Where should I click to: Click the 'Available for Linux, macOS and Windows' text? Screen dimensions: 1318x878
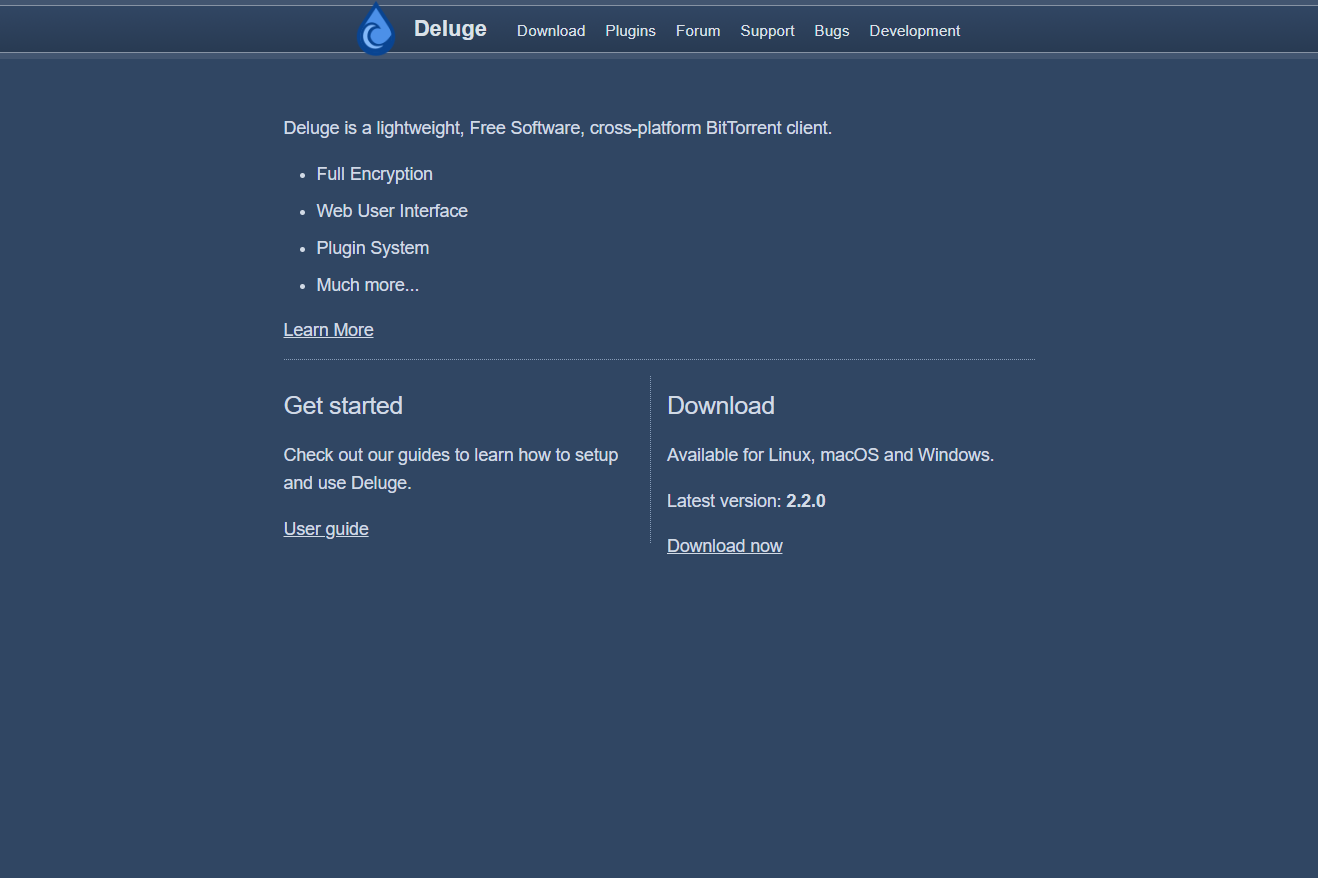coord(830,455)
